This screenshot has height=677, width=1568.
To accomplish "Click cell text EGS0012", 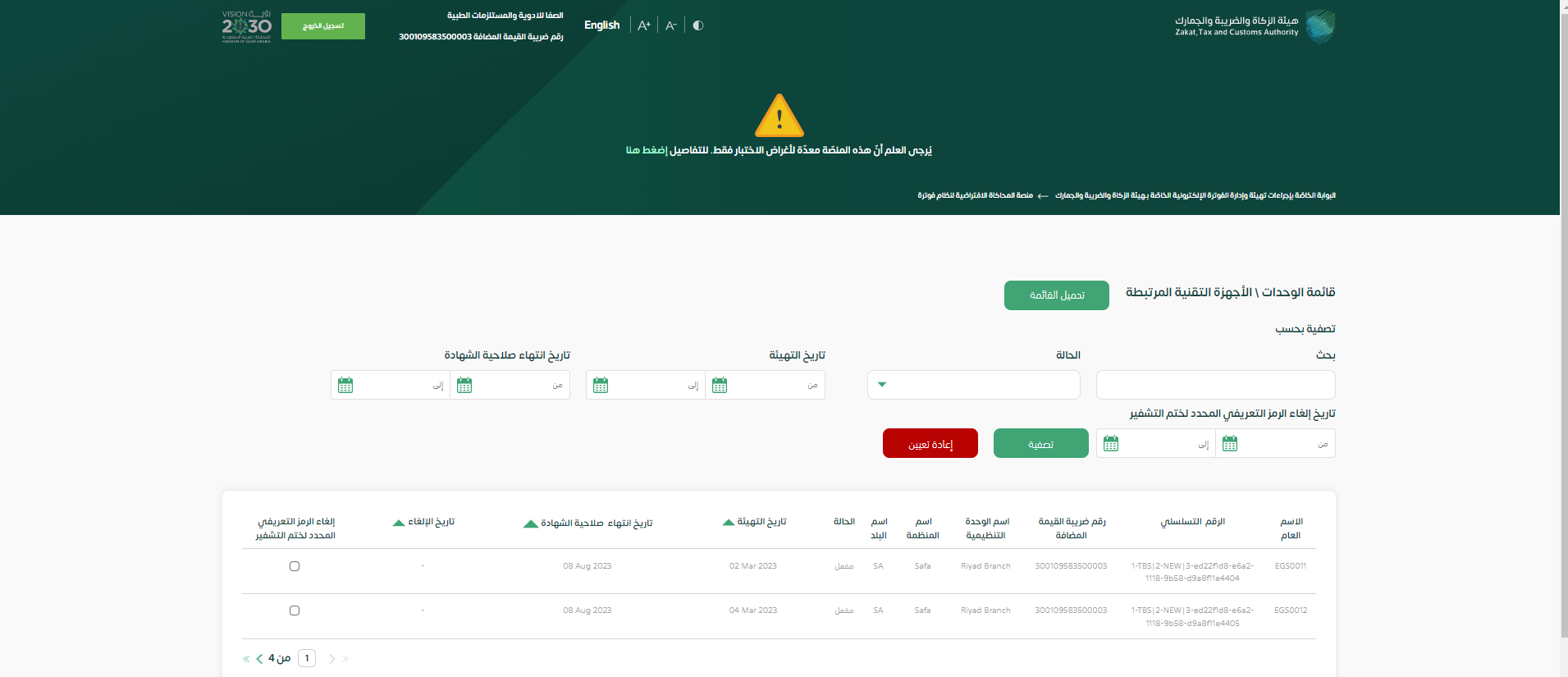I will coord(1291,611).
